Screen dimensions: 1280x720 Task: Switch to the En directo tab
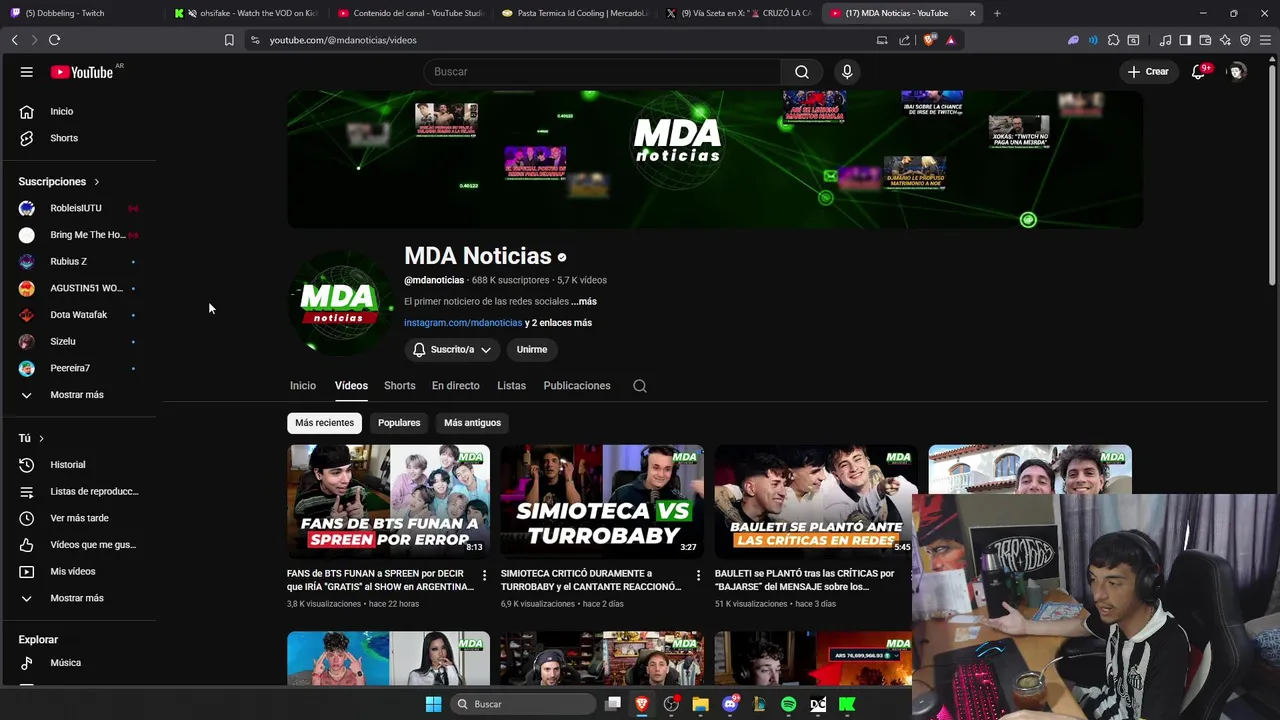tap(455, 386)
